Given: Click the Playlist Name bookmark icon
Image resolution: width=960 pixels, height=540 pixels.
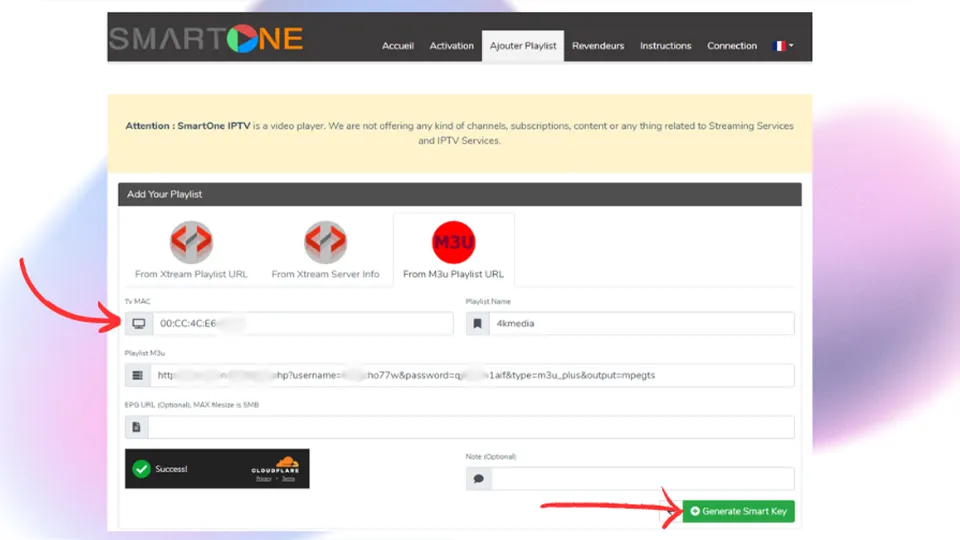Looking at the screenshot, I should click(478, 324).
